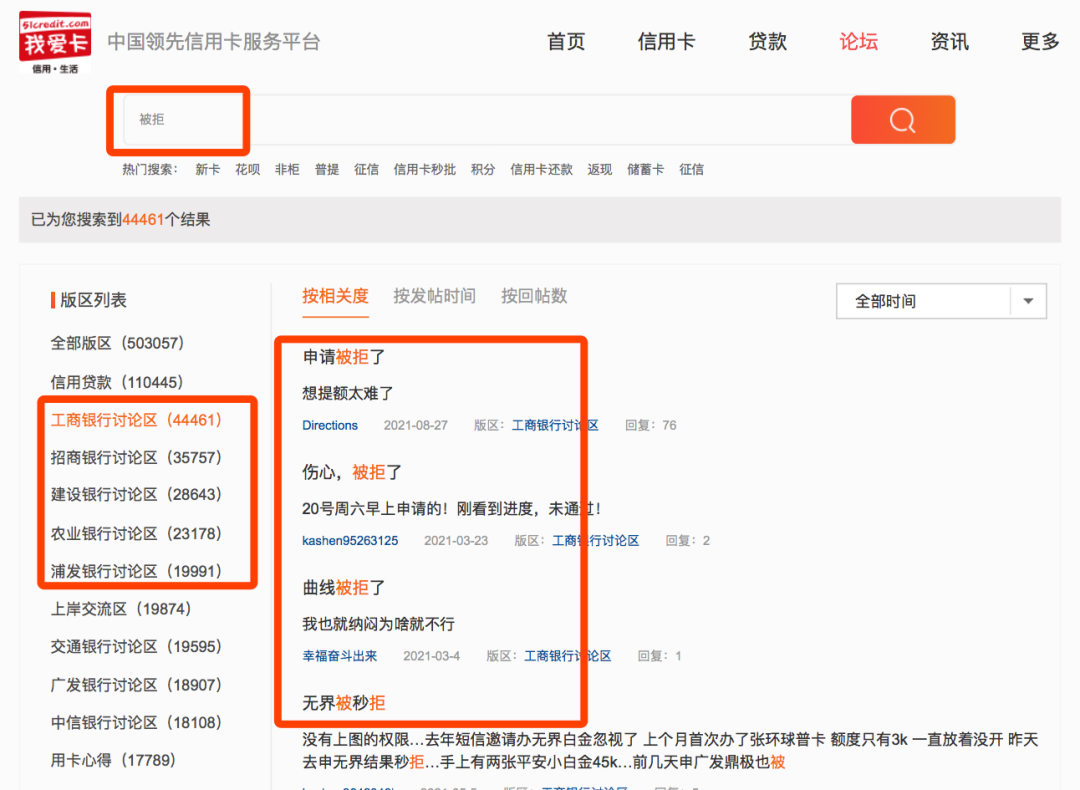Open the post titled 曲线被拒了
The width and height of the screenshot is (1080, 790).
tap(344, 588)
